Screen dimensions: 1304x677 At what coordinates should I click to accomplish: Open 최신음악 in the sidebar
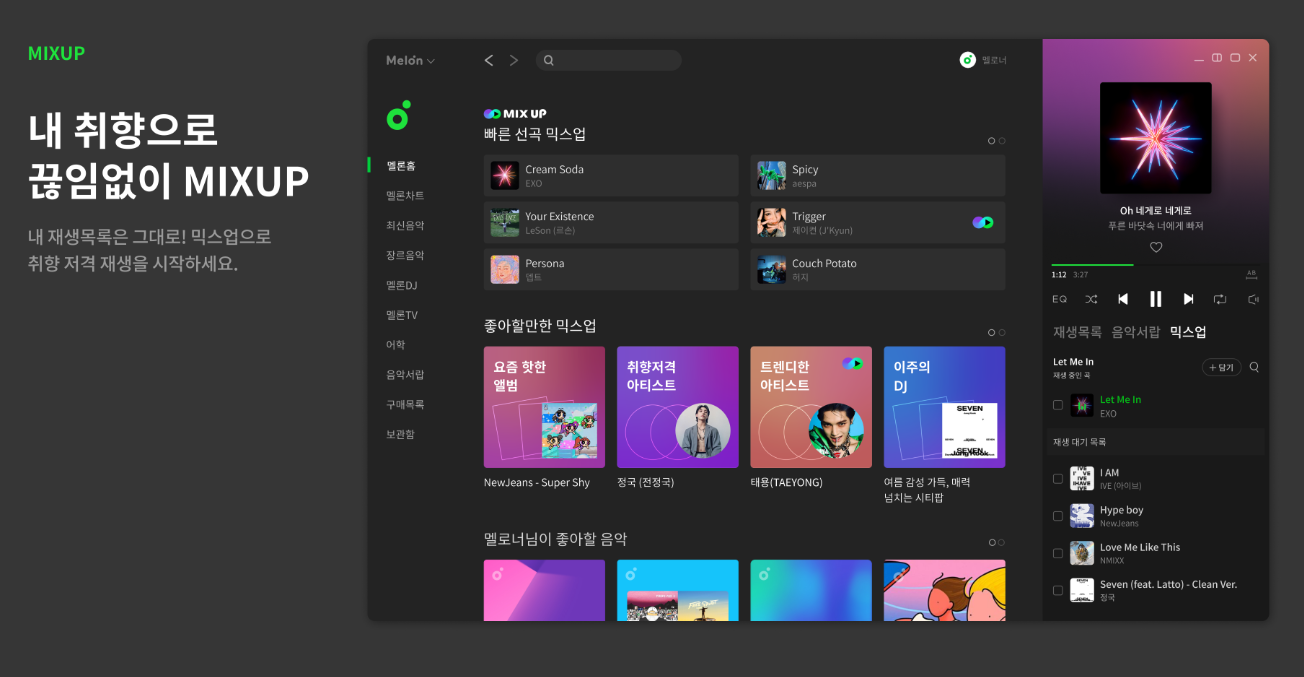click(x=405, y=225)
